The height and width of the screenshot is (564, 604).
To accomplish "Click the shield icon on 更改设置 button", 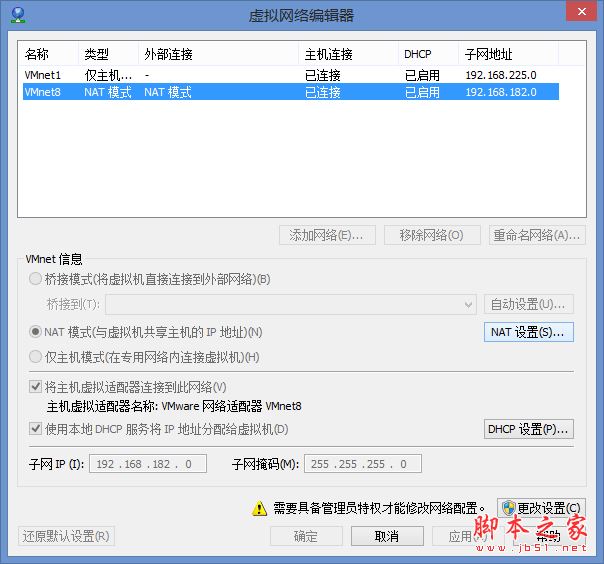I will click(x=509, y=508).
